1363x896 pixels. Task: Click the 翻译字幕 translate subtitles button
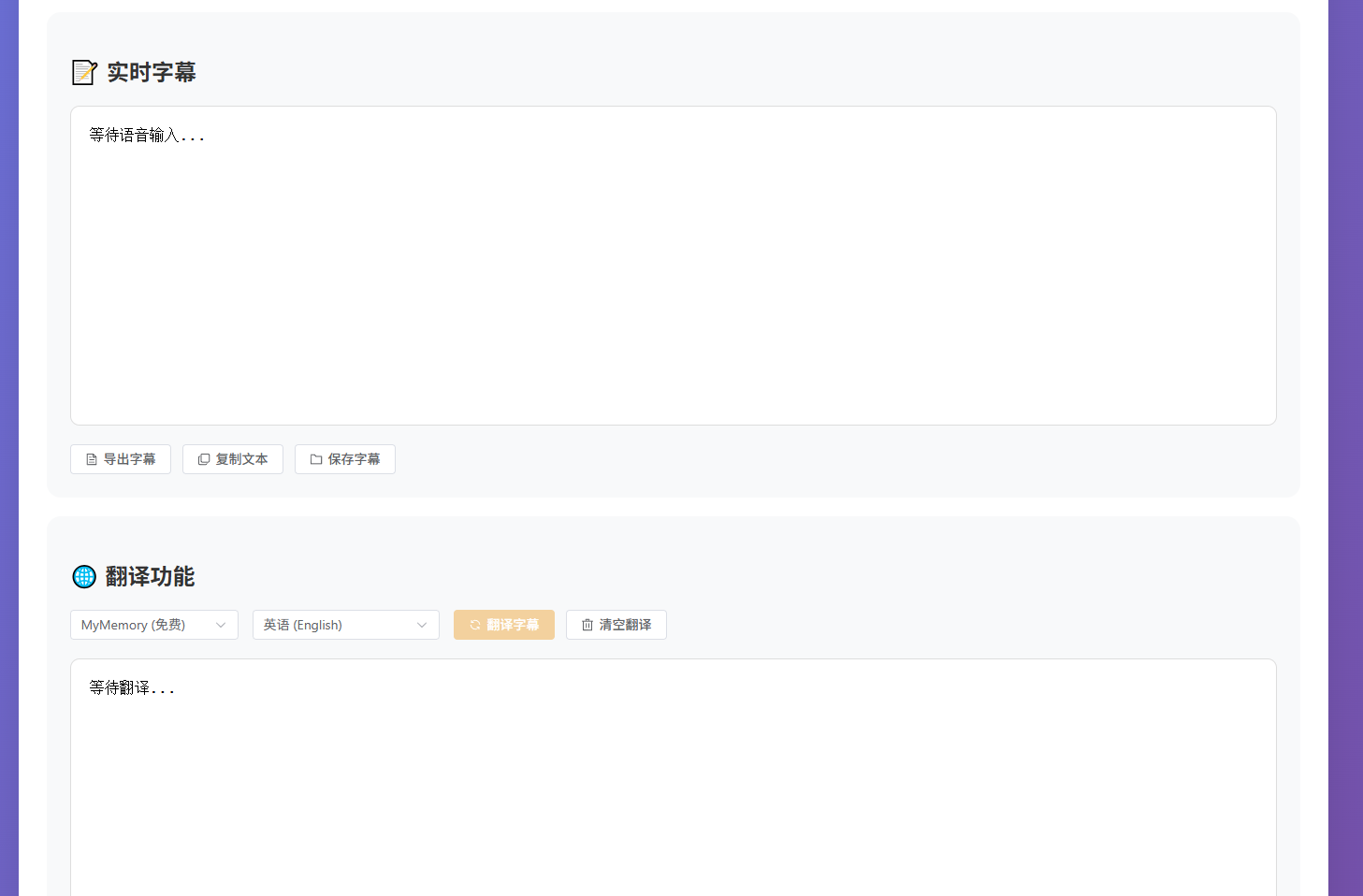tap(504, 625)
